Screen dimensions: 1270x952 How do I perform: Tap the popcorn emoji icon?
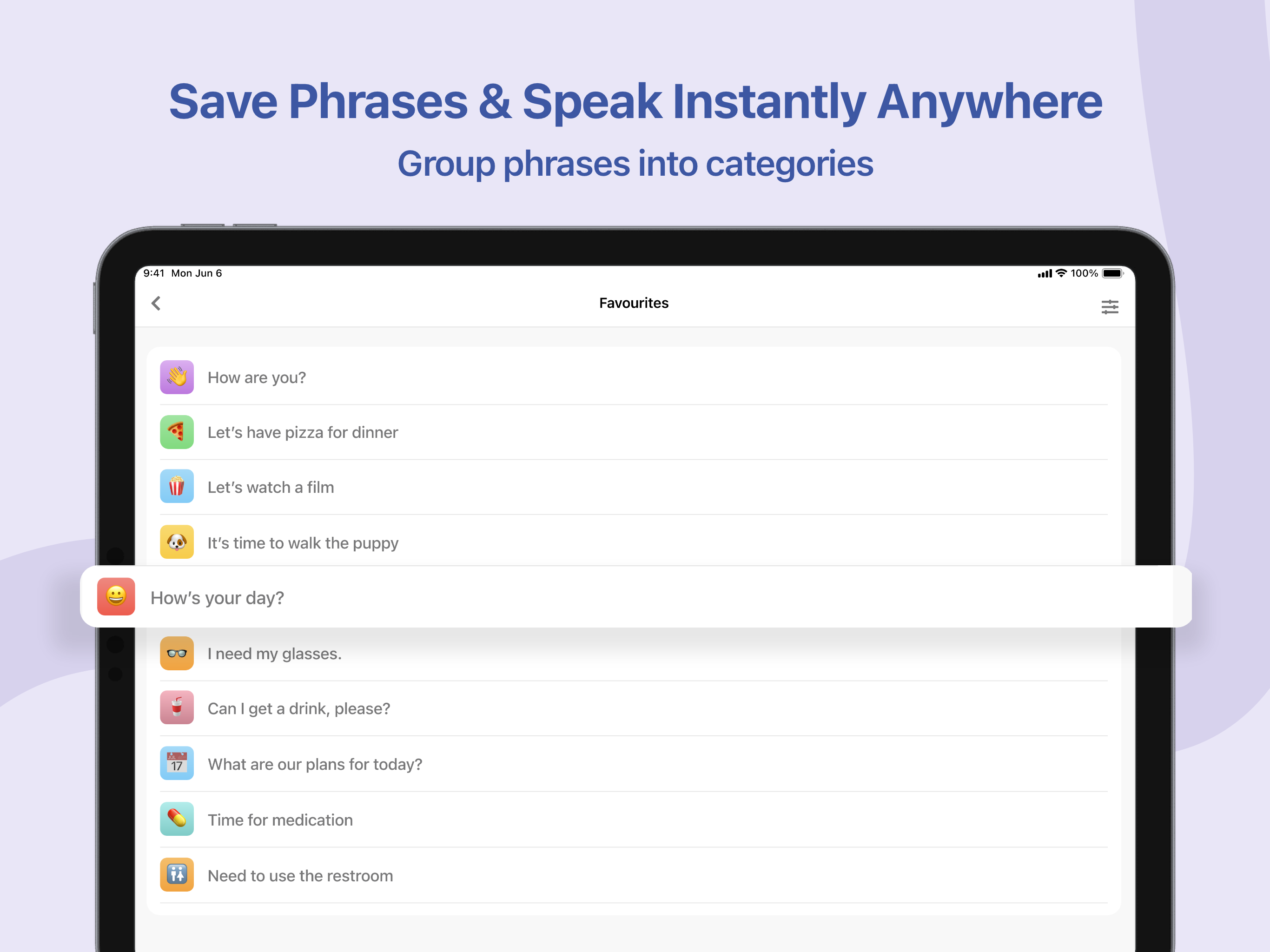[x=177, y=486]
